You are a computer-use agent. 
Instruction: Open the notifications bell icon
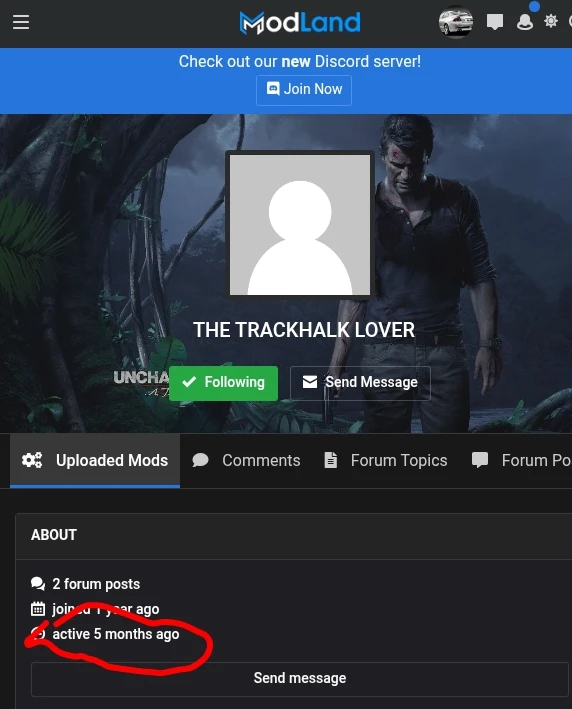tap(525, 22)
